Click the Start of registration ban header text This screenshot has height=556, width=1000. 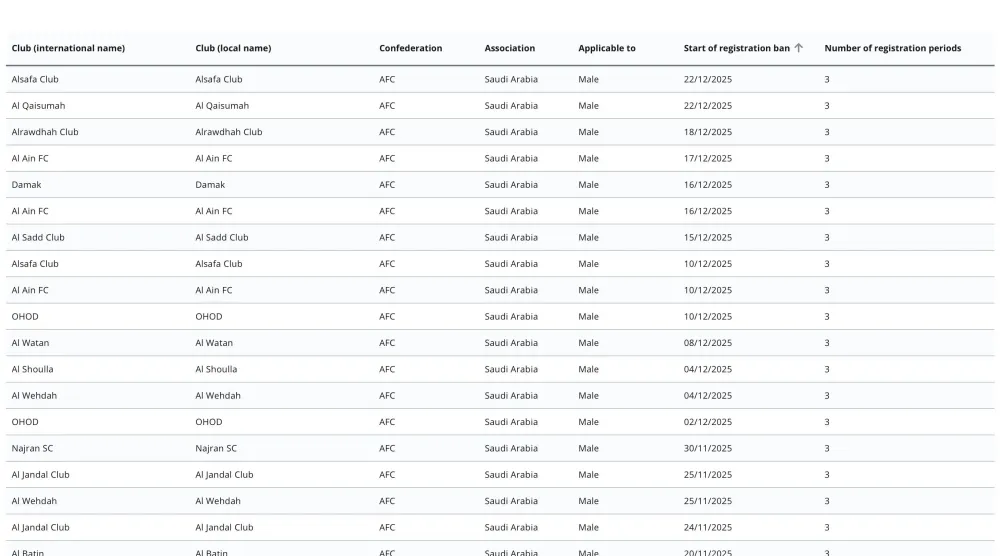(736, 48)
